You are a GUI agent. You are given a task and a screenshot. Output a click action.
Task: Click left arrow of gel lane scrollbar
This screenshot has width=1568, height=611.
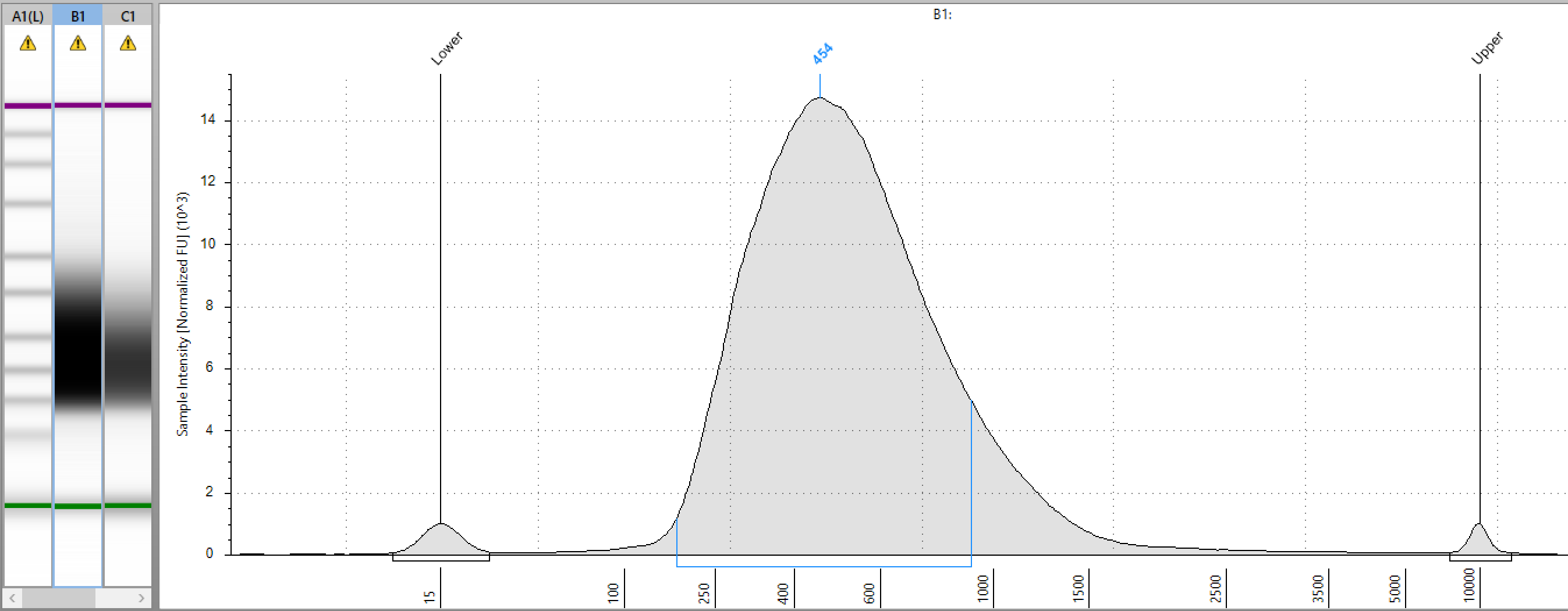point(12,598)
